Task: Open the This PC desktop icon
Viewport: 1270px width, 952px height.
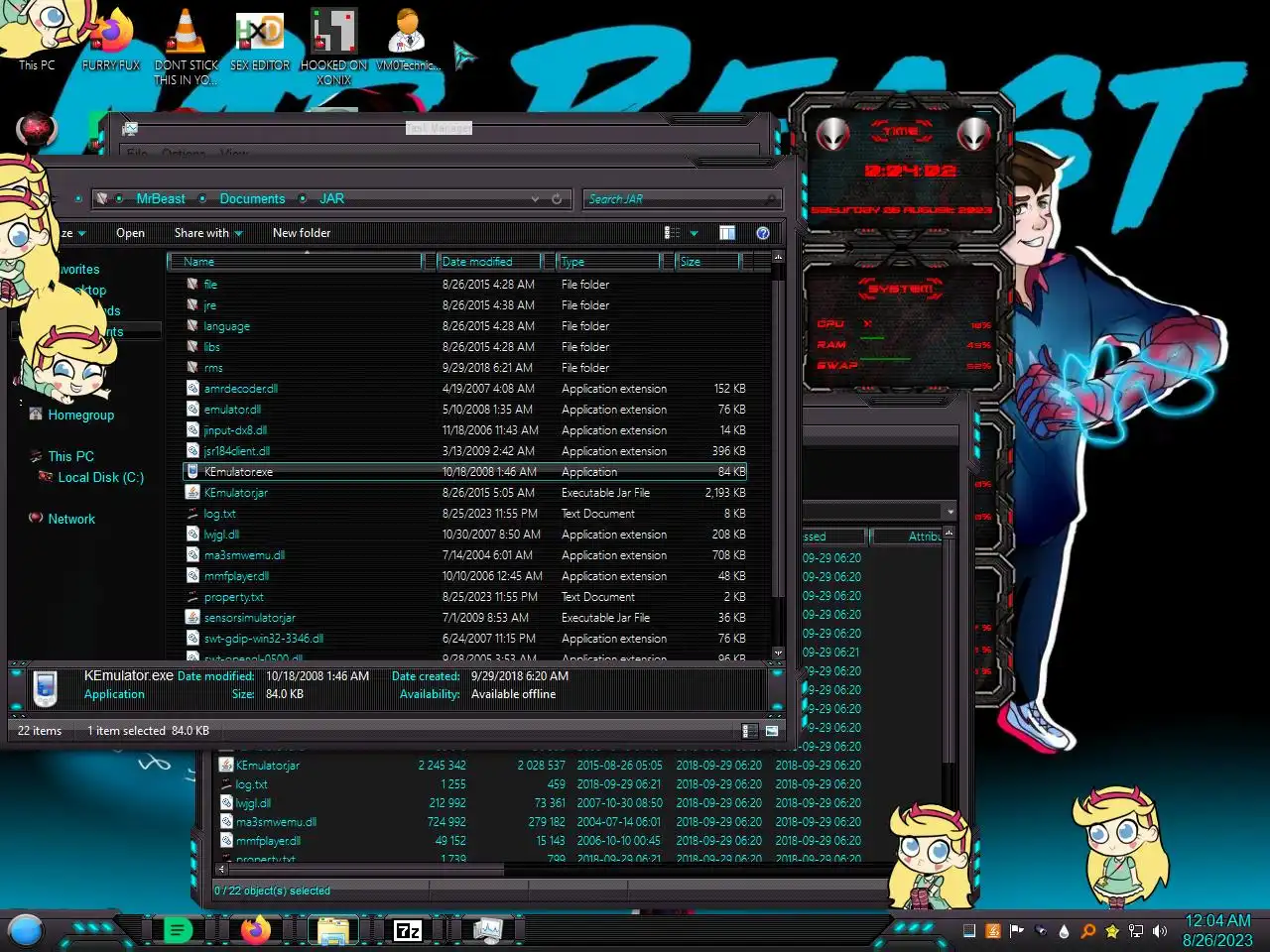Action: click(37, 40)
